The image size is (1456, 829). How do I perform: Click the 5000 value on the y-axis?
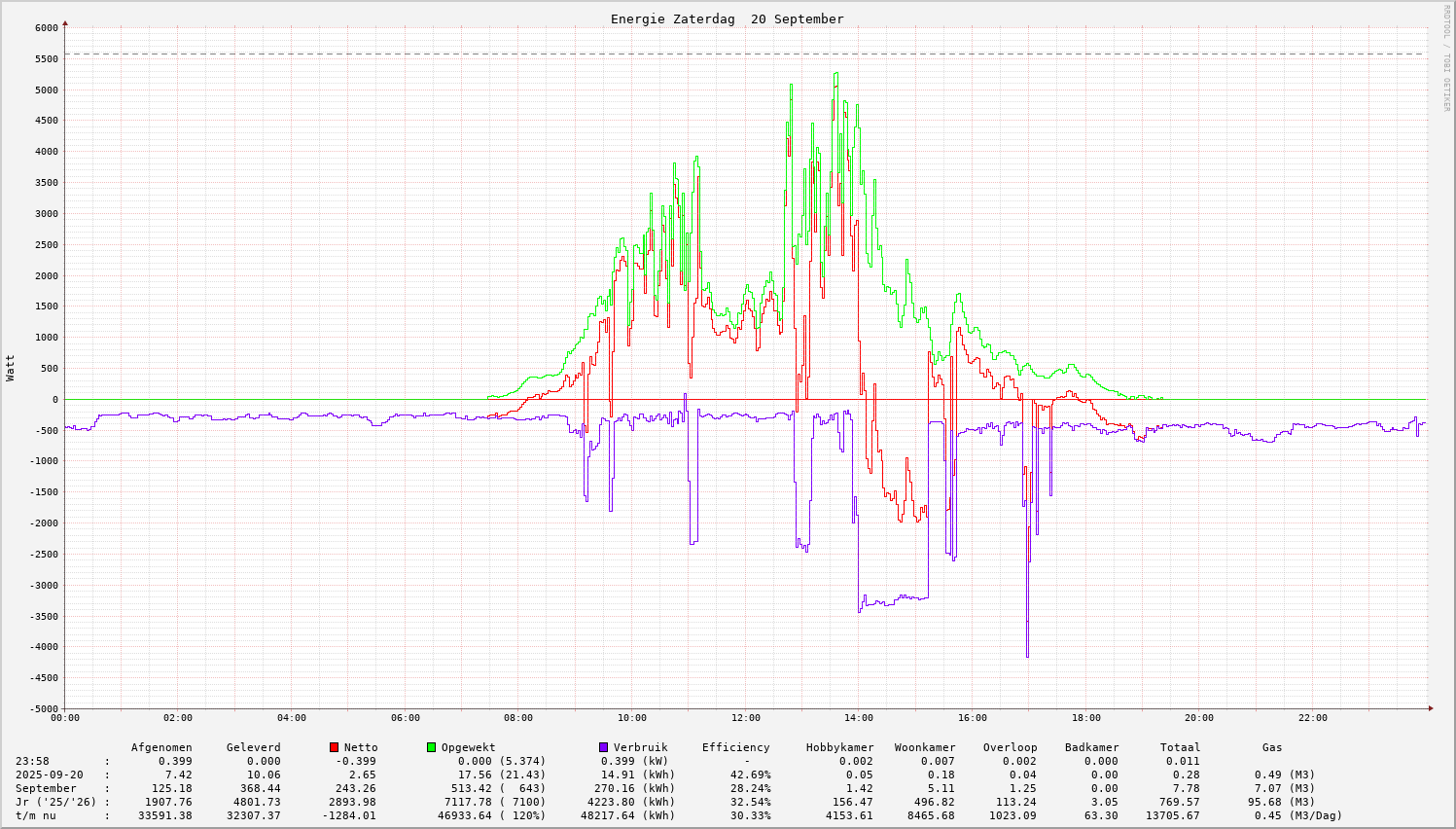(x=46, y=90)
